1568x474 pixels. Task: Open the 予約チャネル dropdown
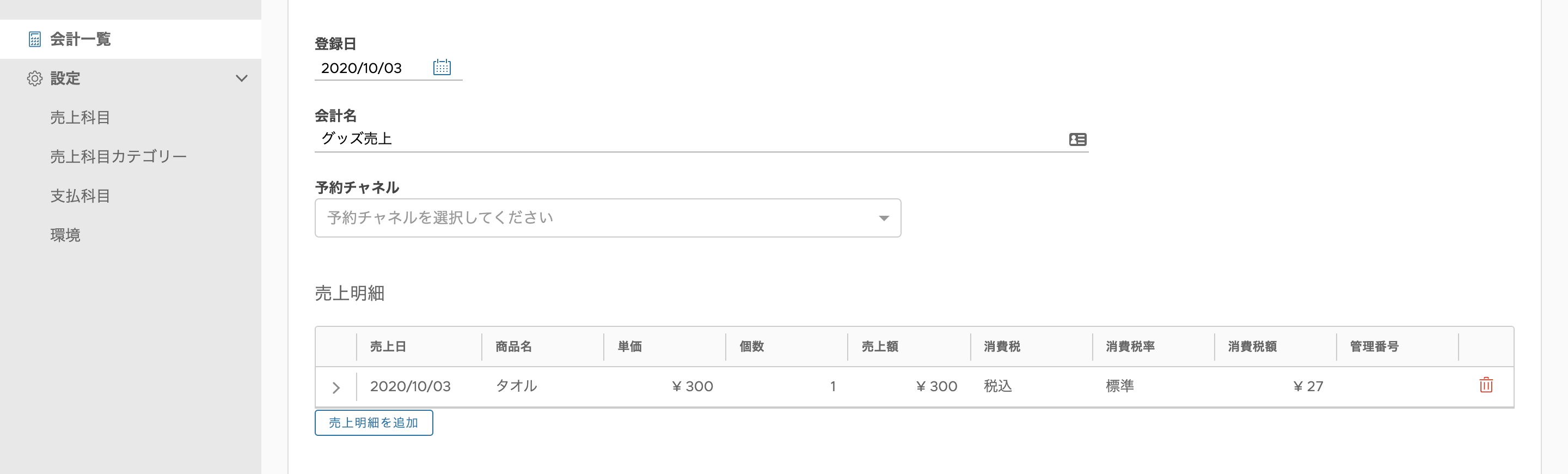click(x=608, y=218)
